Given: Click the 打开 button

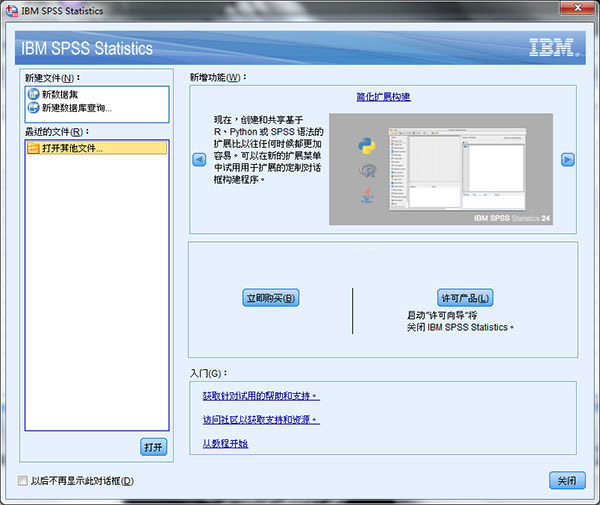Looking at the screenshot, I should pyautogui.click(x=153, y=447).
